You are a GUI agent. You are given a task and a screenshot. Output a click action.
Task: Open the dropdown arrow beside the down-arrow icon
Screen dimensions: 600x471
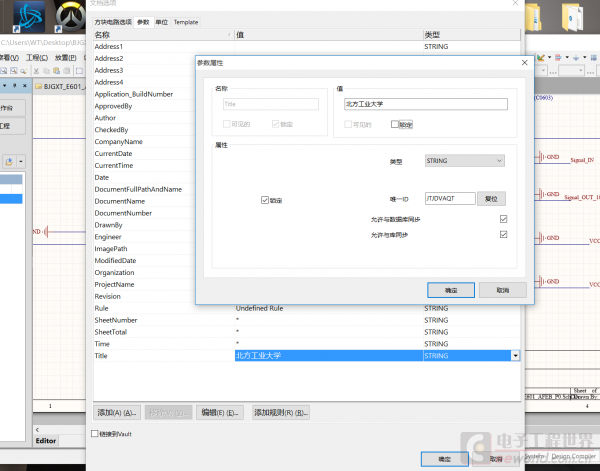(584, 58)
